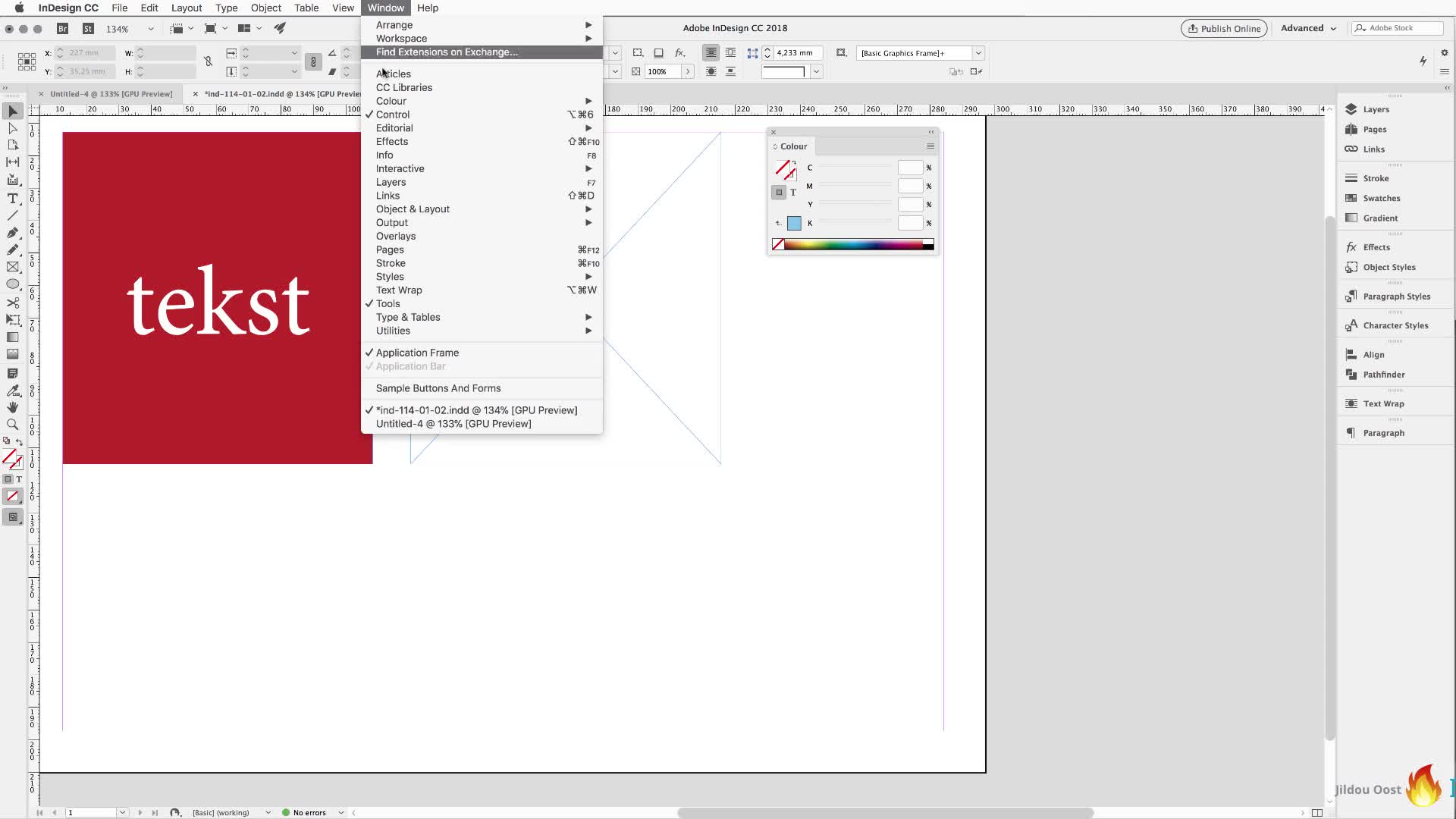Image resolution: width=1456 pixels, height=819 pixels.
Task: Open the Advanced workspace dropdown
Action: 1308,28
